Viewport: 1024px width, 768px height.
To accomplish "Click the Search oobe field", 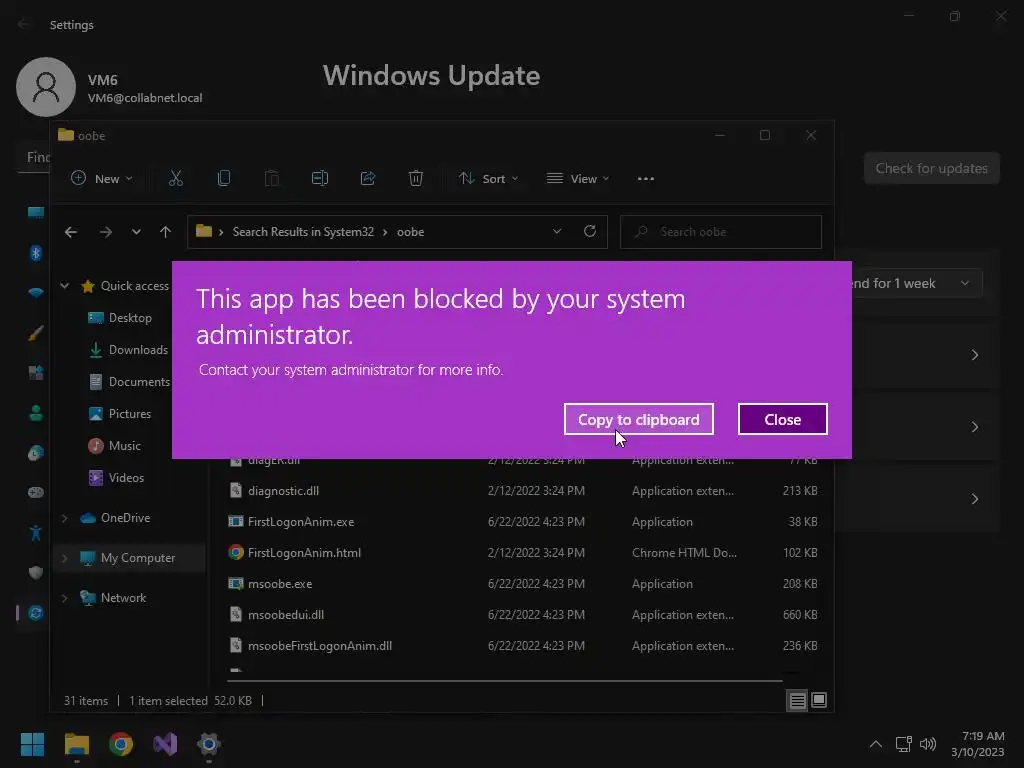I will coord(720,232).
